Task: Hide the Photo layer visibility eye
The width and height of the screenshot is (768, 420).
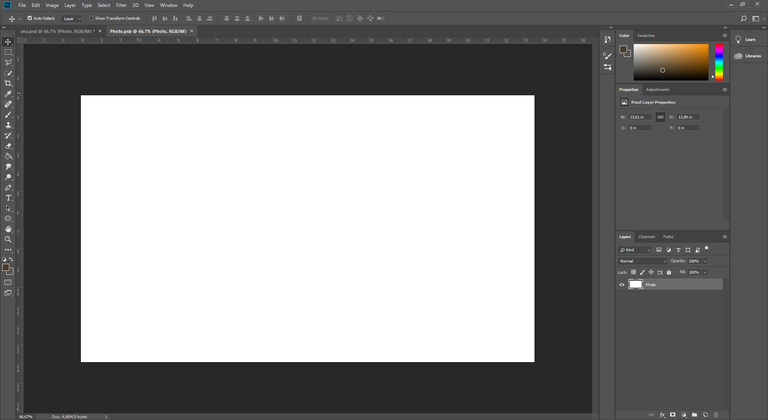Action: (622, 285)
